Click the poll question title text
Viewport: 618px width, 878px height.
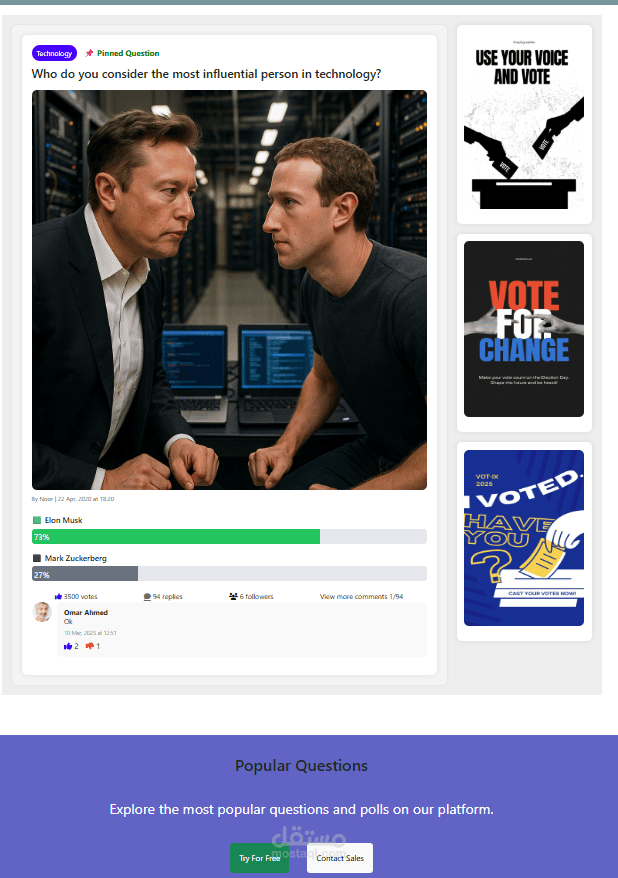click(x=206, y=74)
